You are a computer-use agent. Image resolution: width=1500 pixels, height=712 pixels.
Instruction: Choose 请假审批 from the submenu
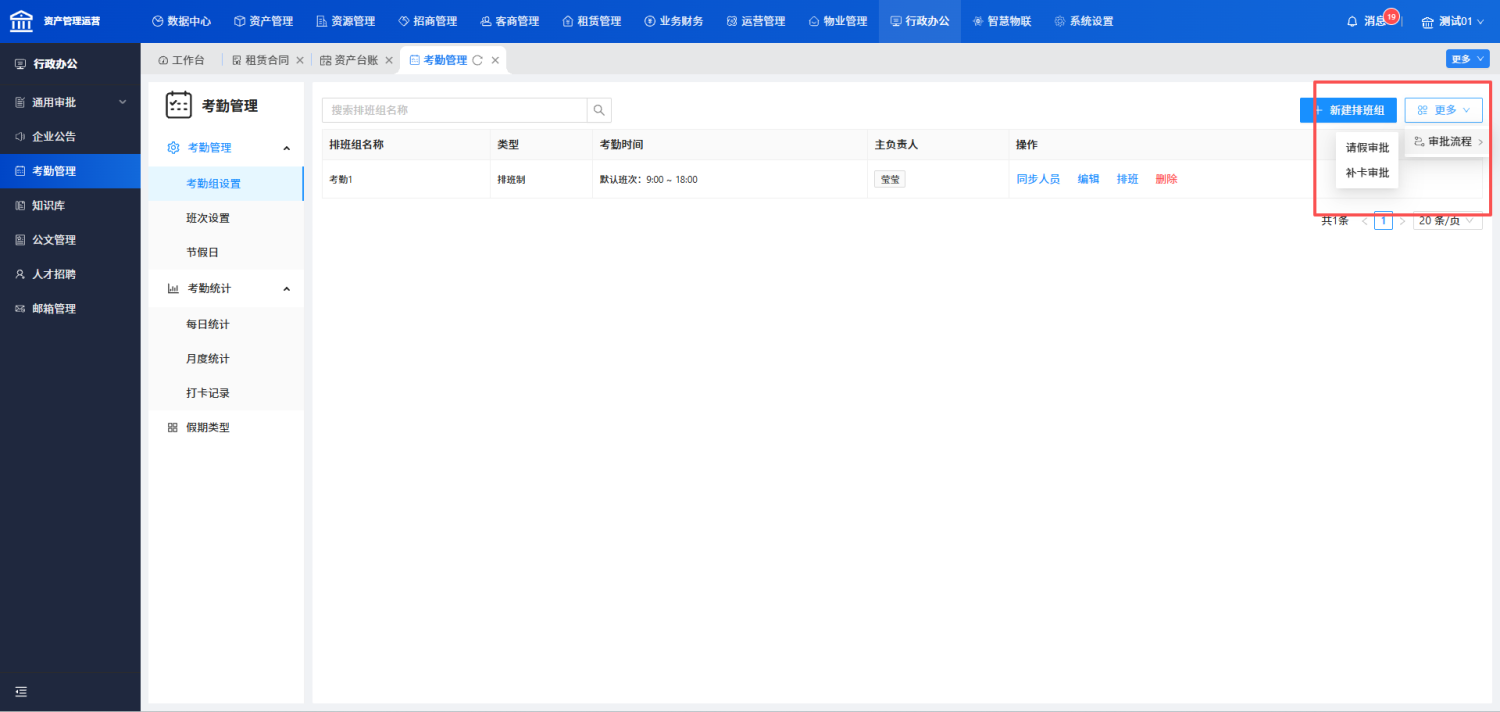click(1367, 148)
